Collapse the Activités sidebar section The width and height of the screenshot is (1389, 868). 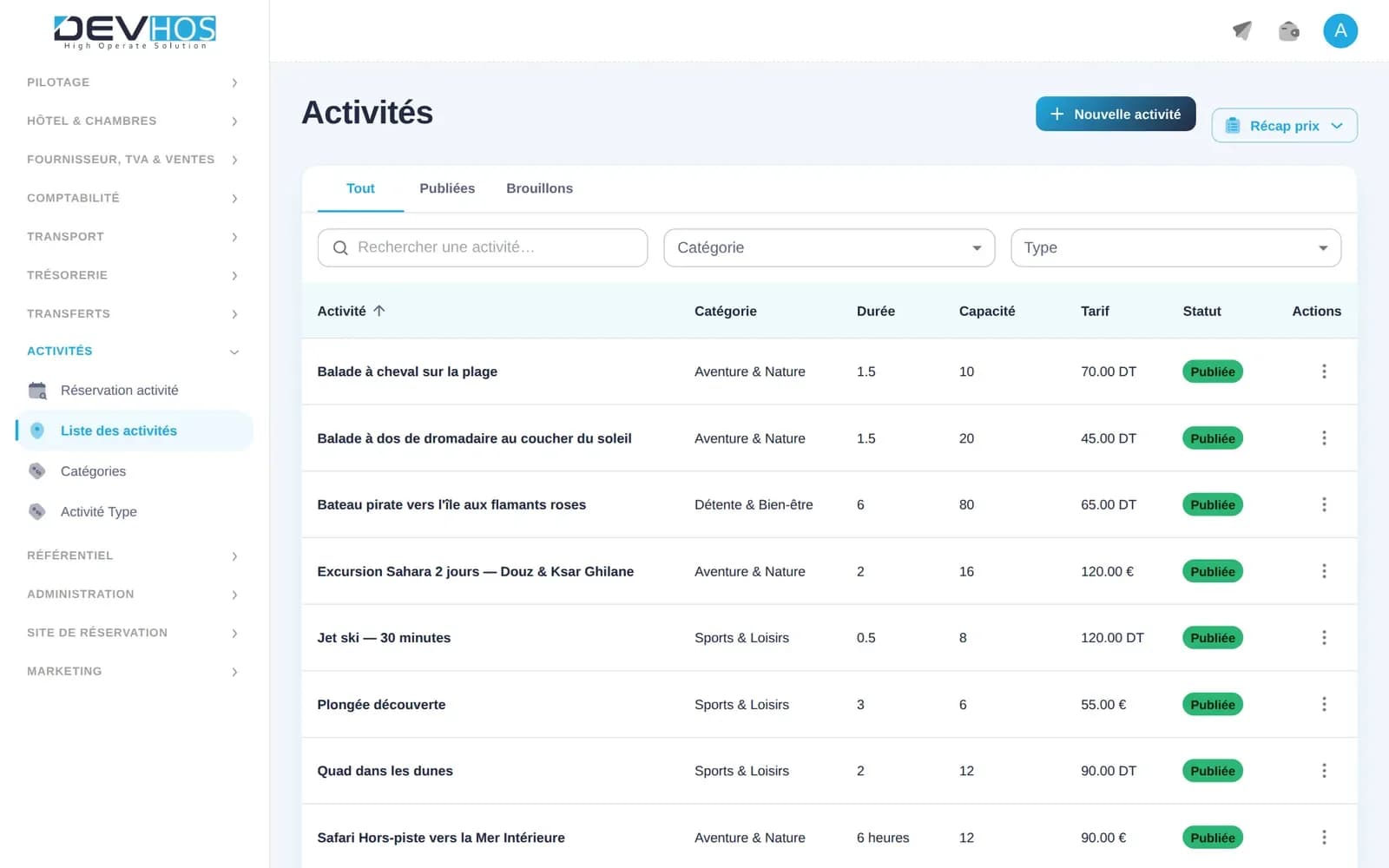(132, 352)
